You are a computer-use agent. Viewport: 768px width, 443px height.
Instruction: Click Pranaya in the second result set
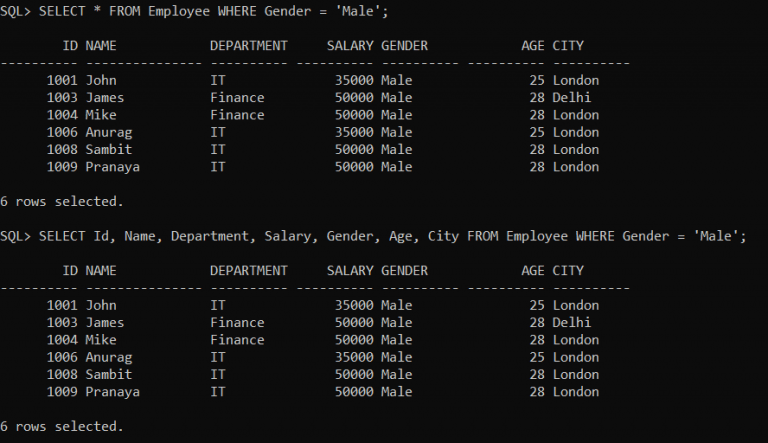pos(113,393)
